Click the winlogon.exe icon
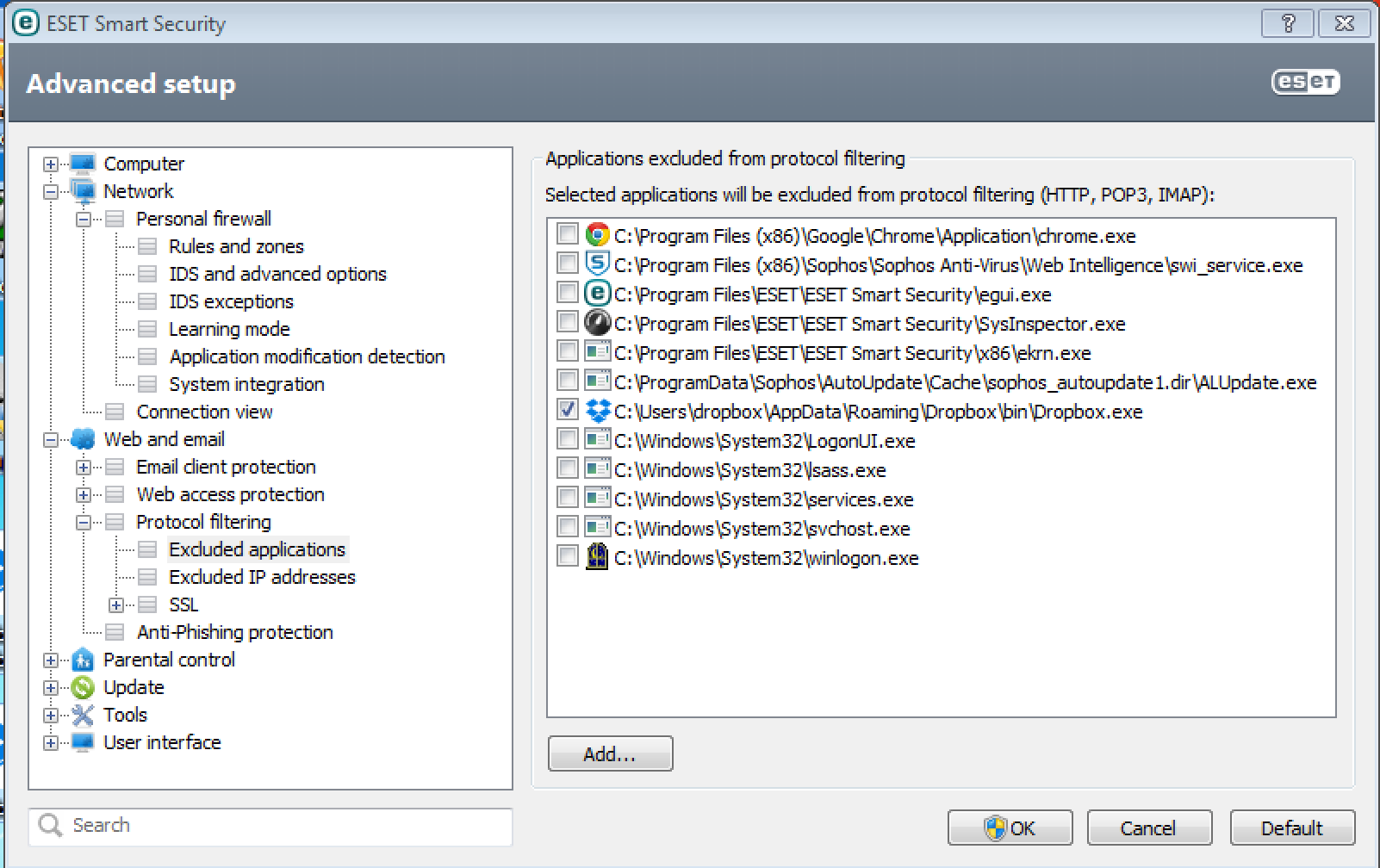The width and height of the screenshot is (1380, 868). click(596, 557)
